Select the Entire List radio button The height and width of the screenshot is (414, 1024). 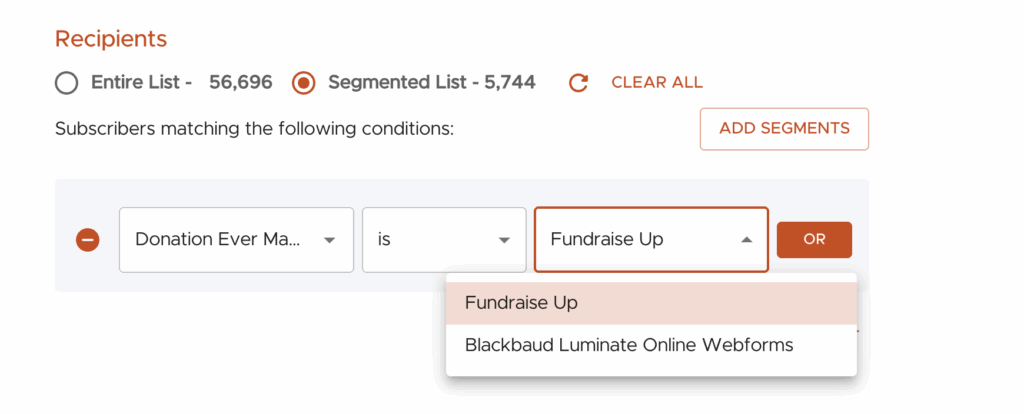[x=66, y=83]
